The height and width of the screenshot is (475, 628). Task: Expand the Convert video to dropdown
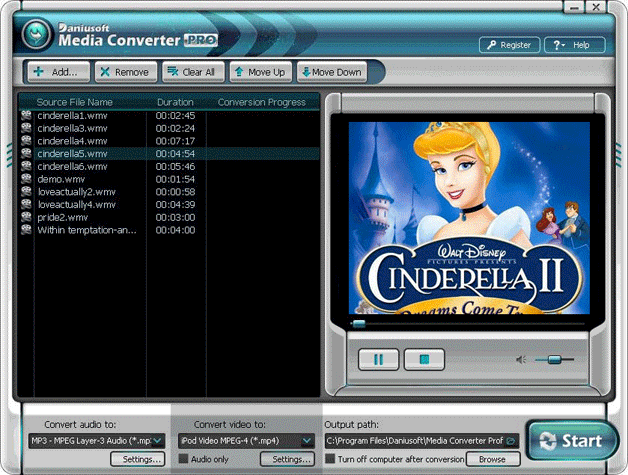(x=307, y=440)
